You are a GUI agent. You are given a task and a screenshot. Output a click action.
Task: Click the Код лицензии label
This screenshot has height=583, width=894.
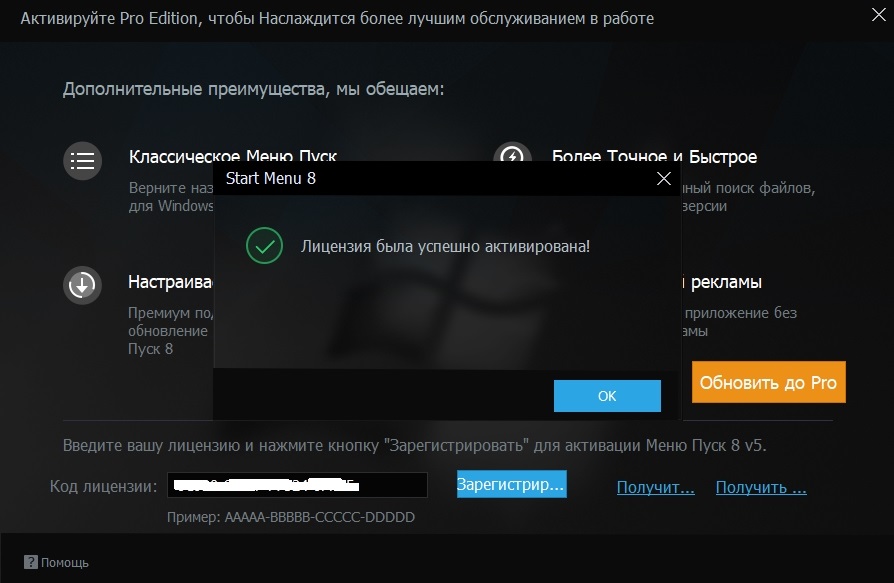coord(103,486)
